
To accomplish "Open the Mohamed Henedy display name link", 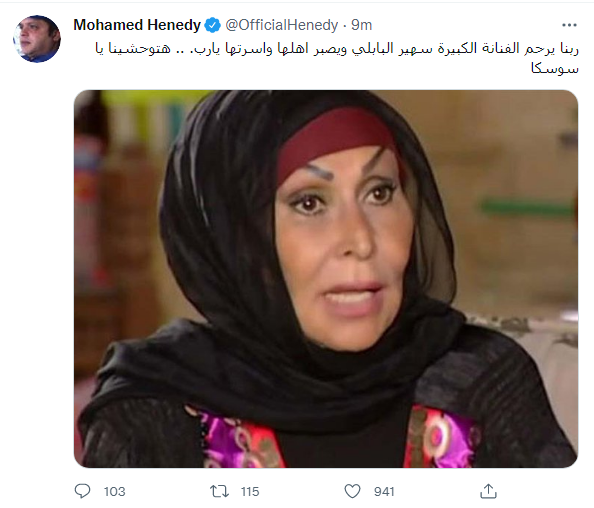I will coord(137,25).
